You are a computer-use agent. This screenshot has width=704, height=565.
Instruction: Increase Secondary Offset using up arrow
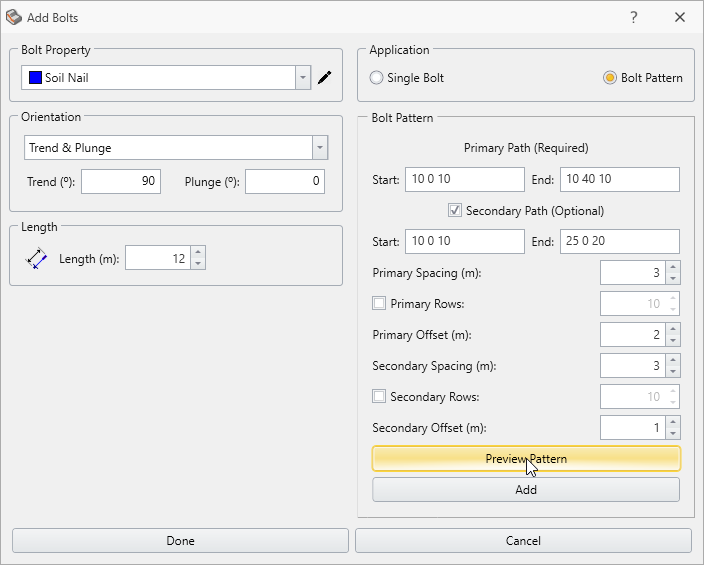coord(673,422)
